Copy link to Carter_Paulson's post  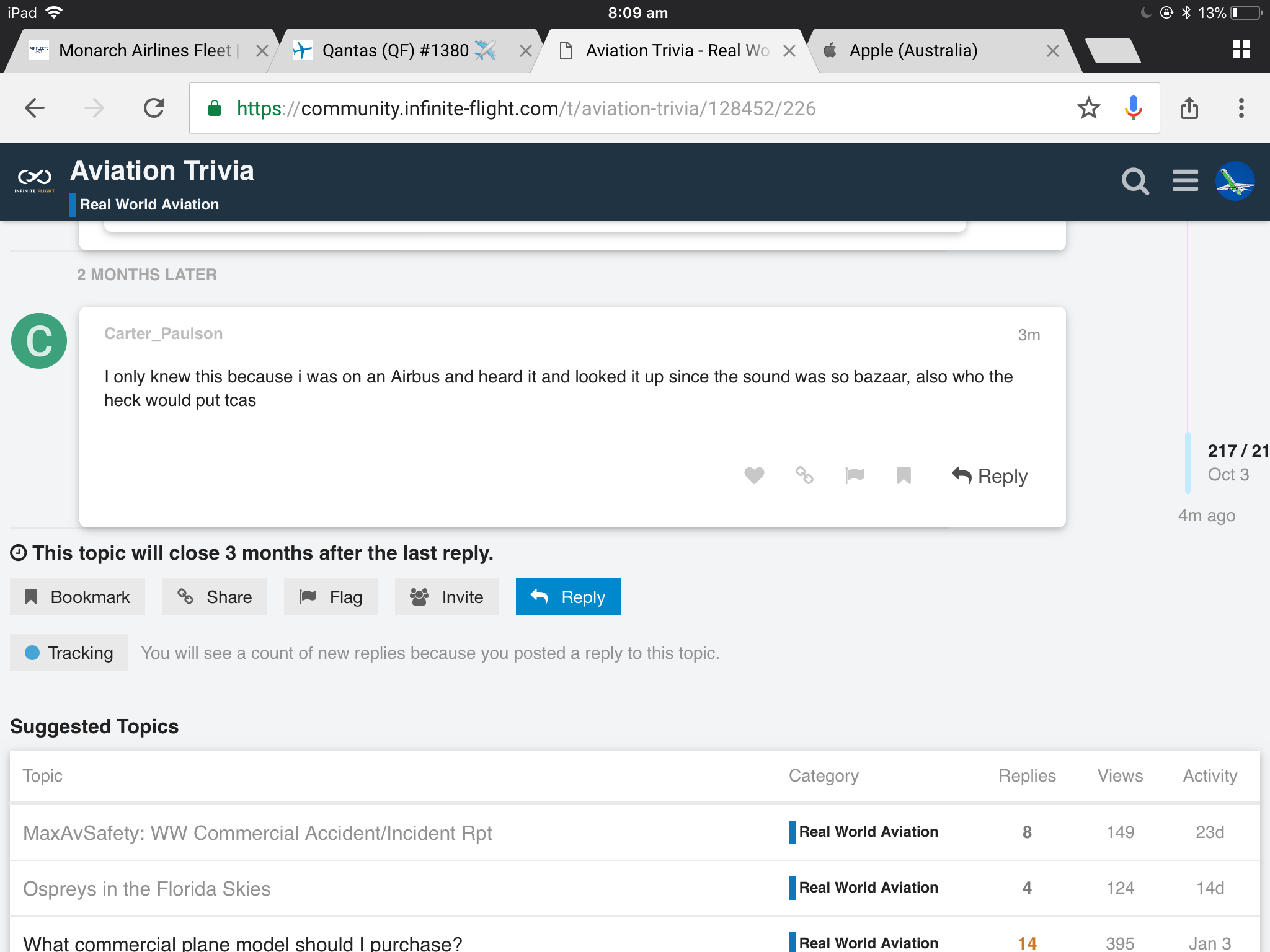click(804, 475)
